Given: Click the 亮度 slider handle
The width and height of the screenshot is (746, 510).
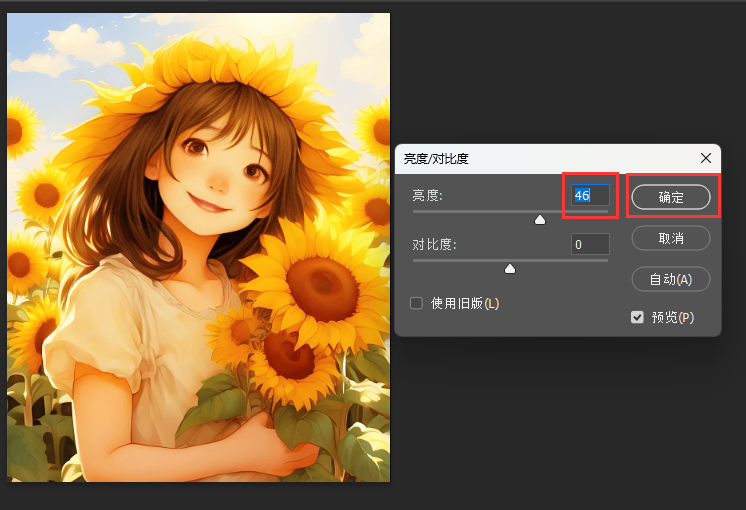Looking at the screenshot, I should (540, 219).
